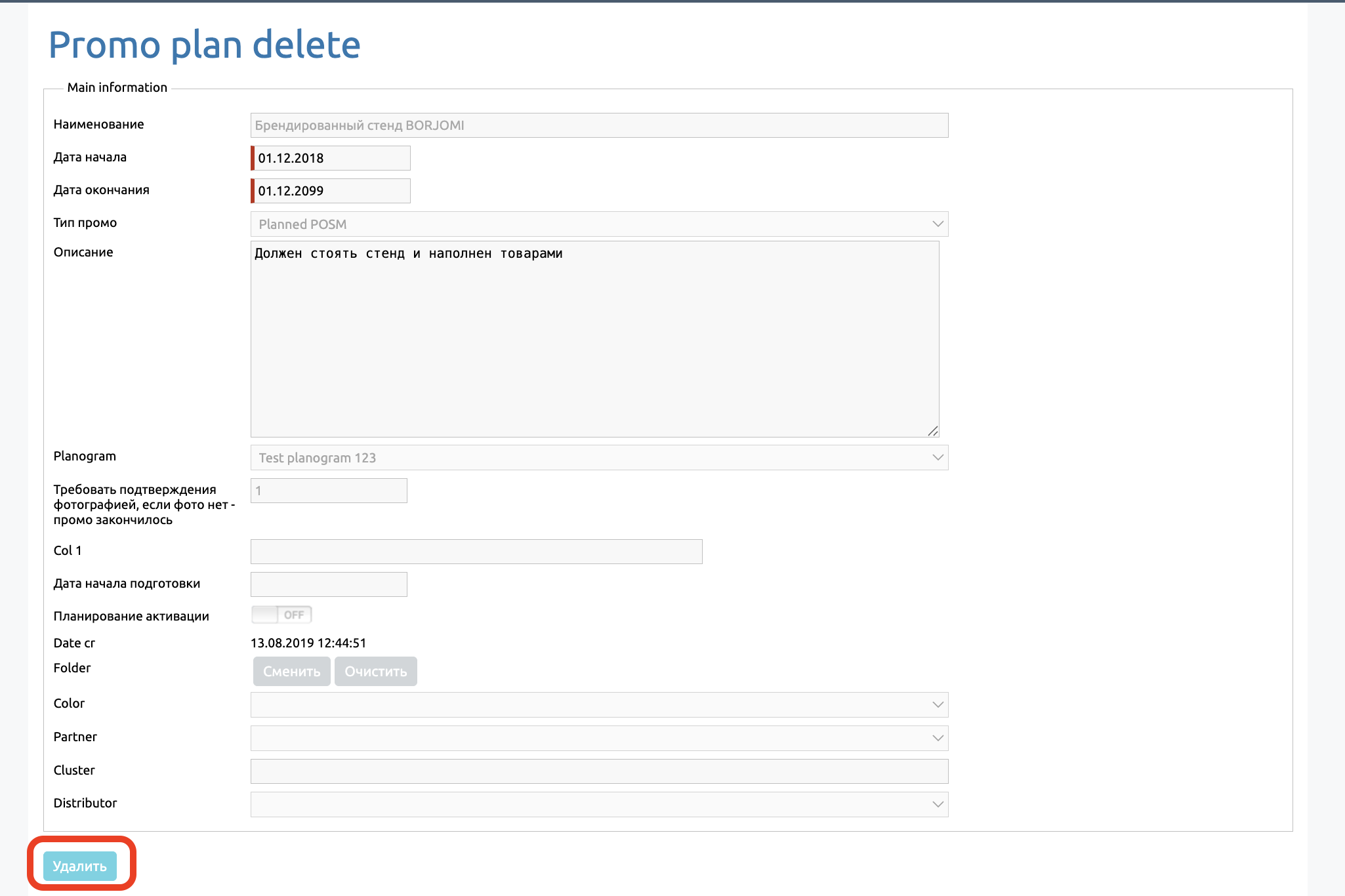This screenshot has height=896, width=1345.
Task: Expand the Partner dropdown
Action: (598, 738)
